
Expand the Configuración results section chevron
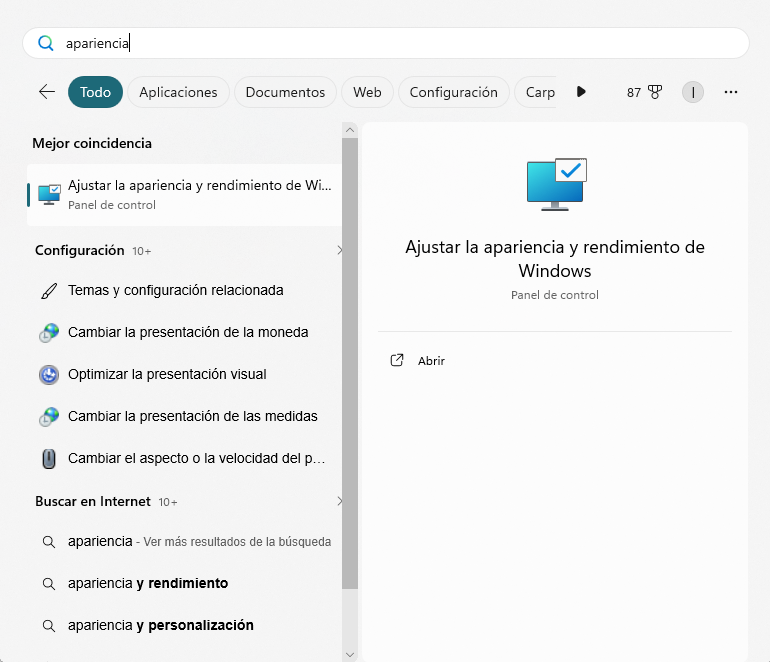[339, 250]
